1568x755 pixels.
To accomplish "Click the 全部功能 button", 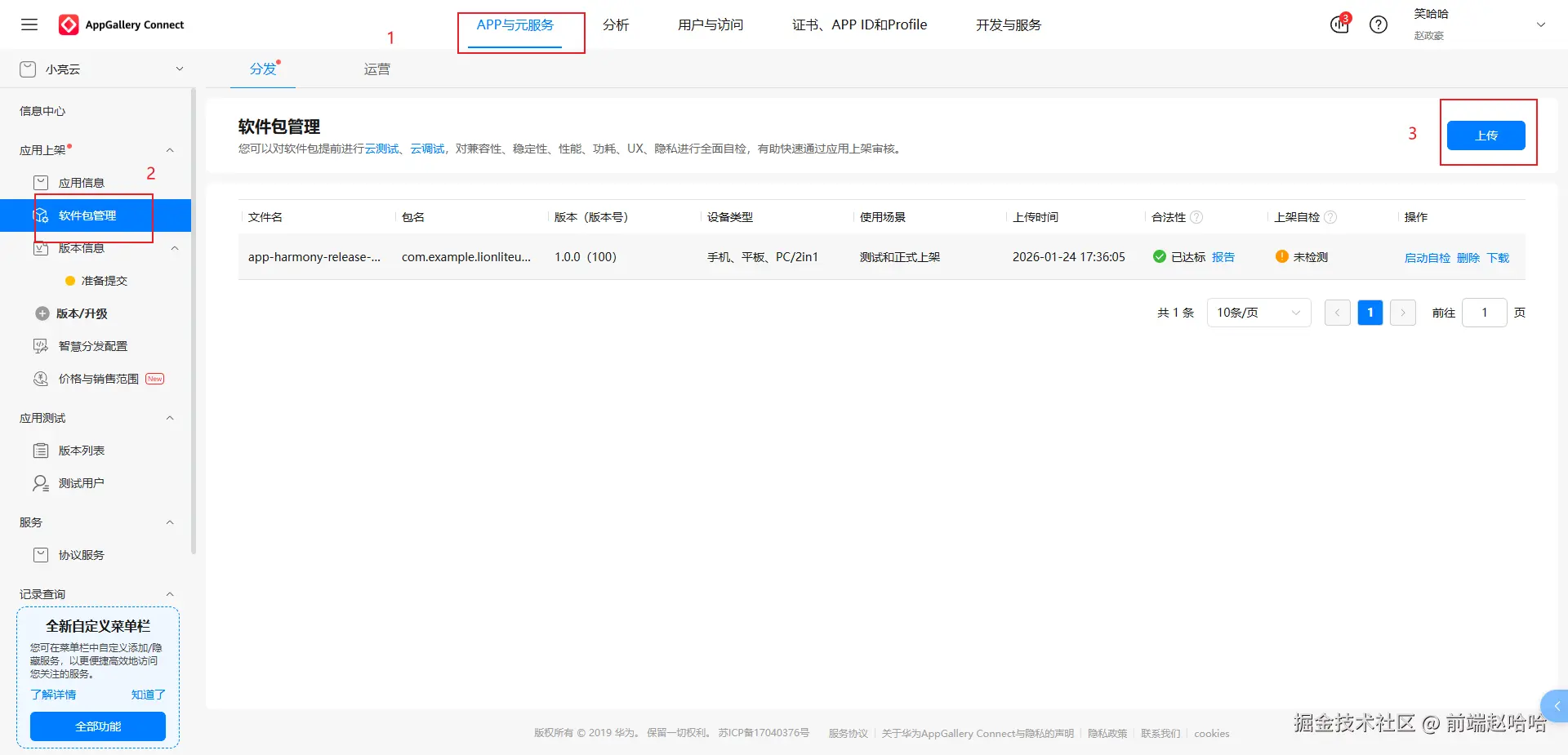I will [x=98, y=726].
